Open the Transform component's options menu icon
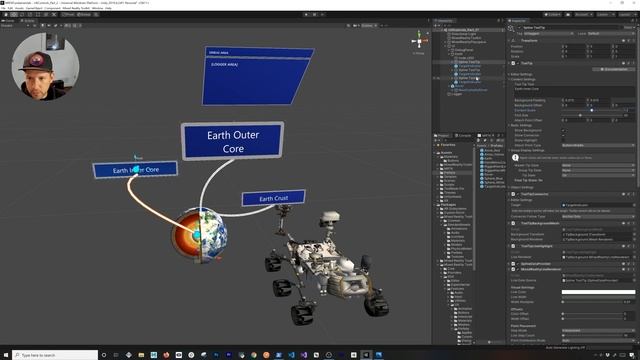This screenshot has width=640, height=360. click(x=633, y=41)
